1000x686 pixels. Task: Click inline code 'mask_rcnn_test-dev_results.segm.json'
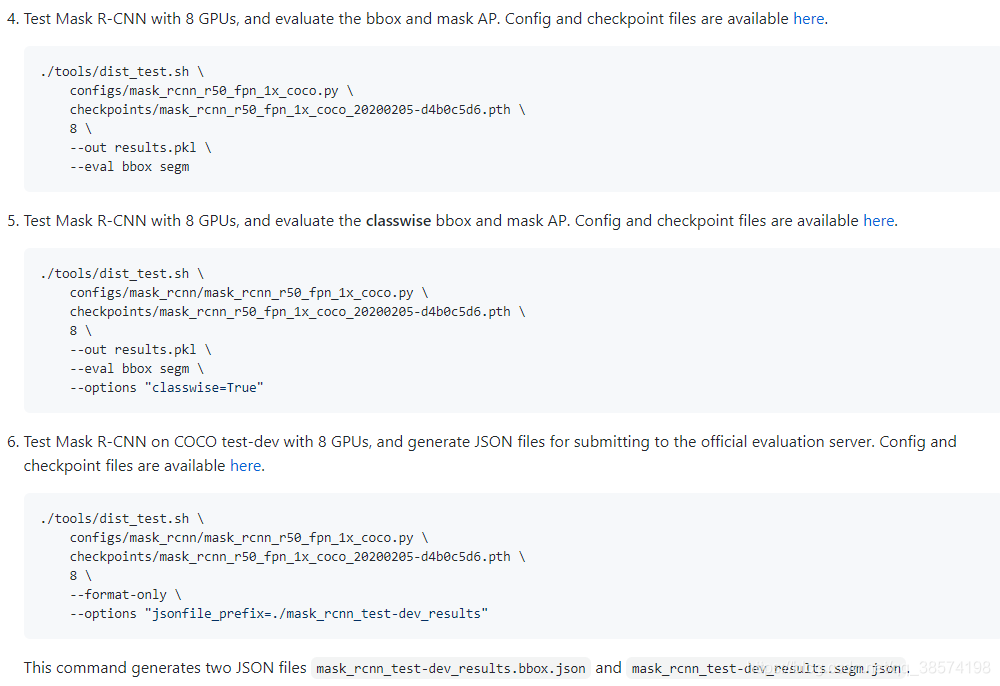(765, 669)
